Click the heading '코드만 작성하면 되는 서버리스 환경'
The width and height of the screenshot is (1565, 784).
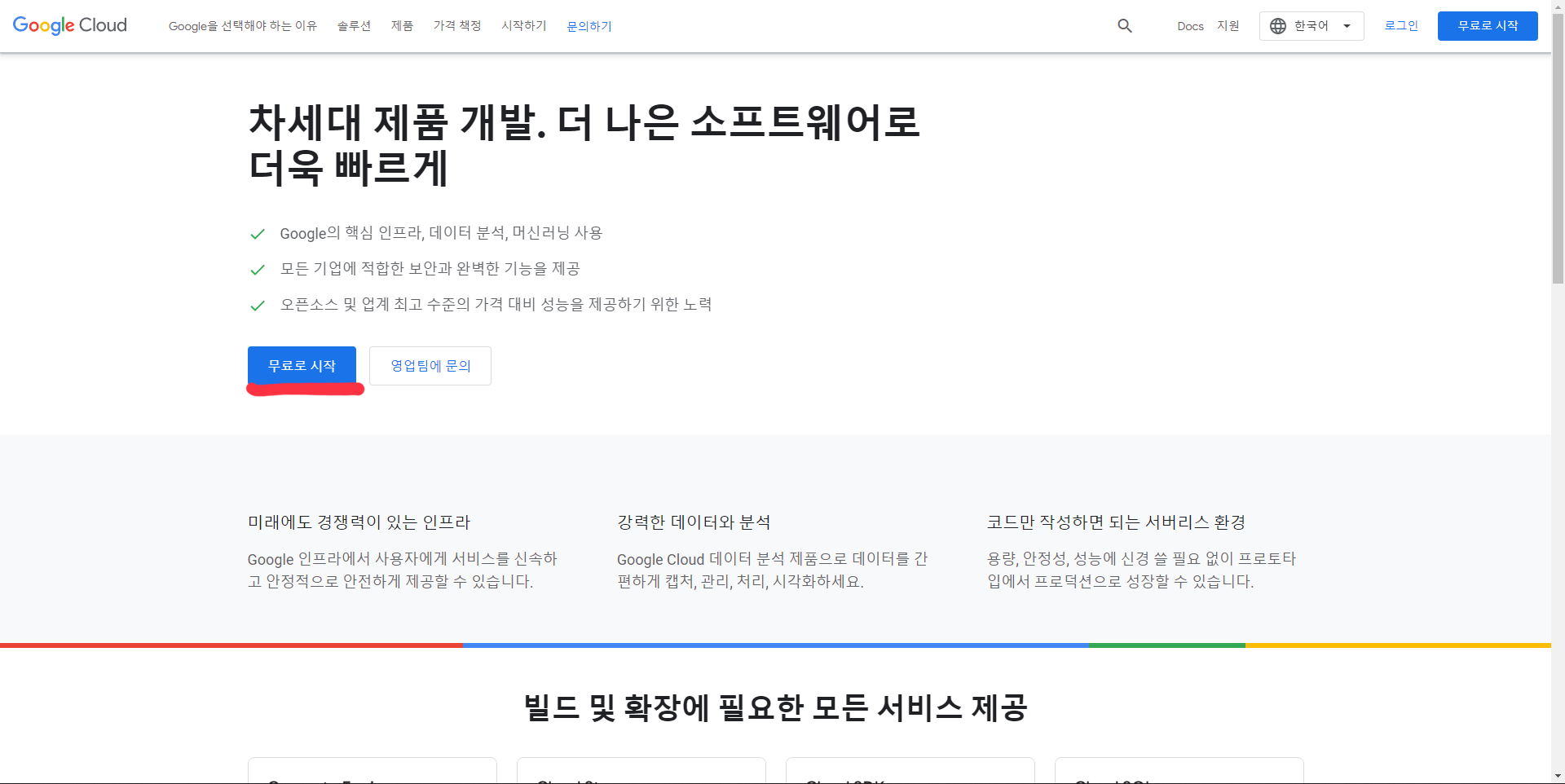pos(1116,522)
